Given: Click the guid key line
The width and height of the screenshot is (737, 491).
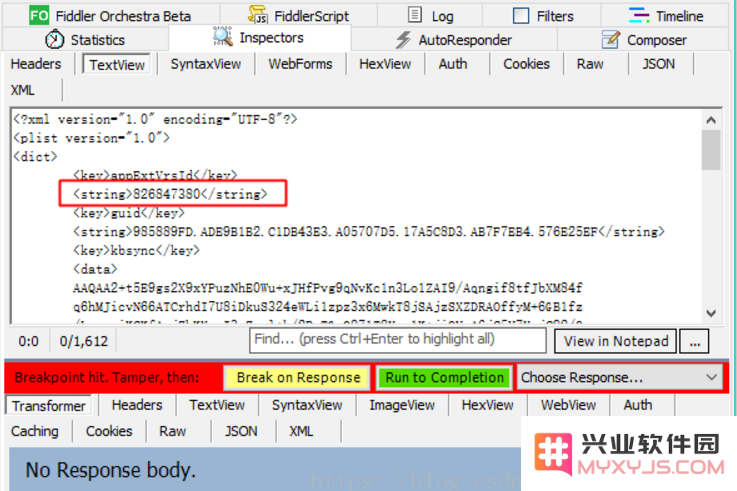Looking at the screenshot, I should (129, 213).
